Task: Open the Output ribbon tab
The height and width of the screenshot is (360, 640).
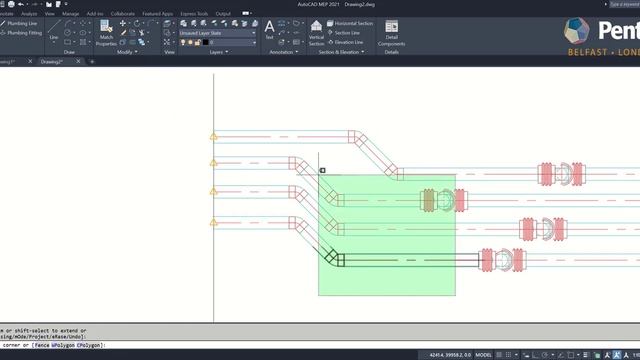Action: click(x=223, y=13)
